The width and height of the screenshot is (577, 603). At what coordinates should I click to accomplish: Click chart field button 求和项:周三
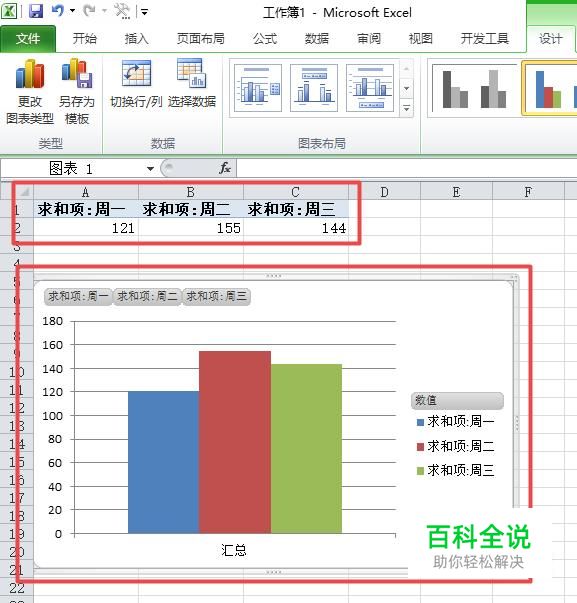coord(216,297)
